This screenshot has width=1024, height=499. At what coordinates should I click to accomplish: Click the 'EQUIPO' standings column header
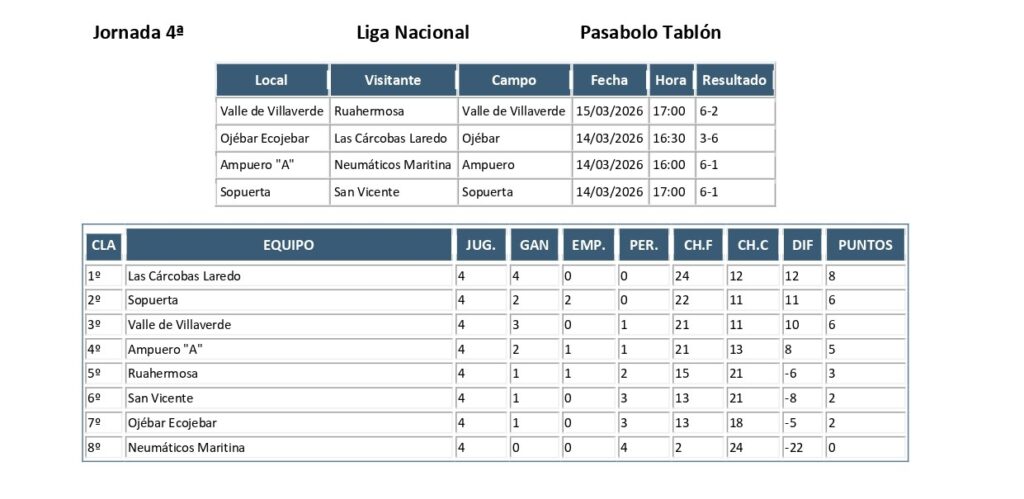(x=289, y=245)
